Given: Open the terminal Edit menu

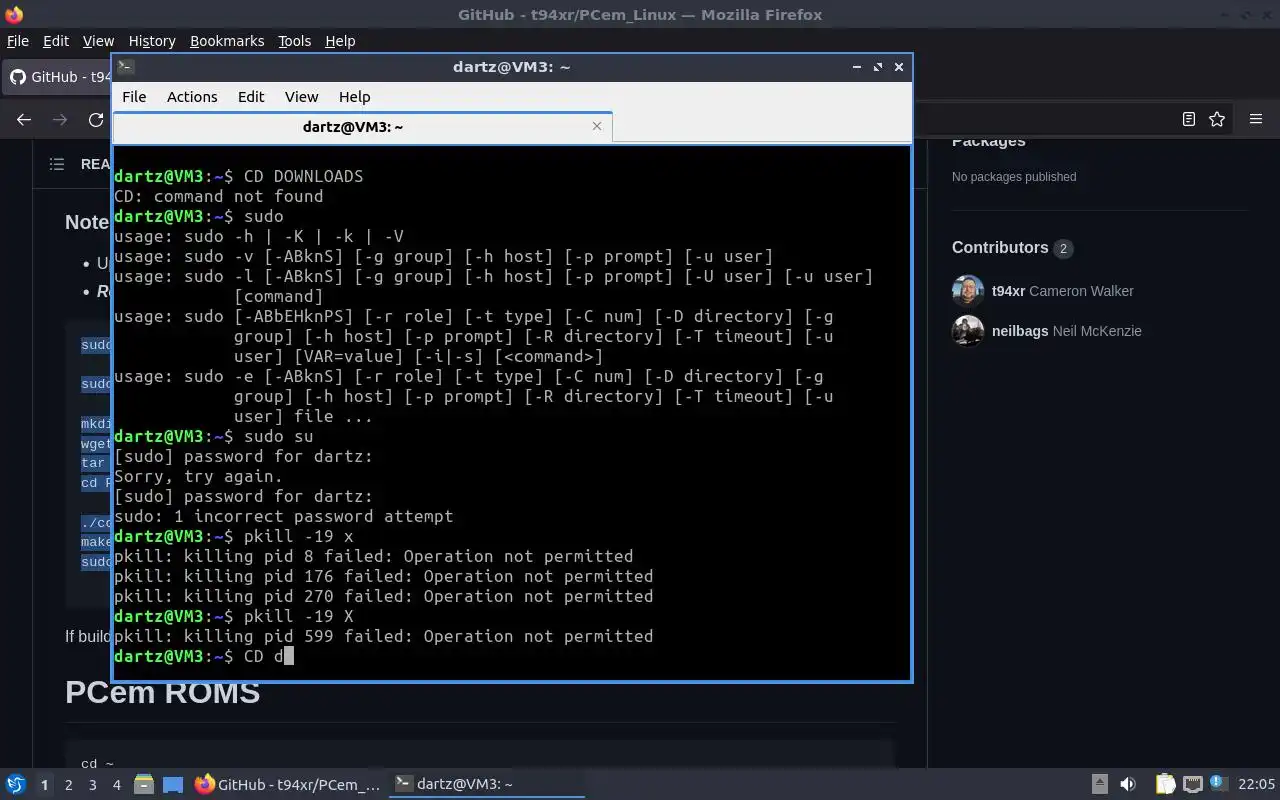Looking at the screenshot, I should (251, 97).
